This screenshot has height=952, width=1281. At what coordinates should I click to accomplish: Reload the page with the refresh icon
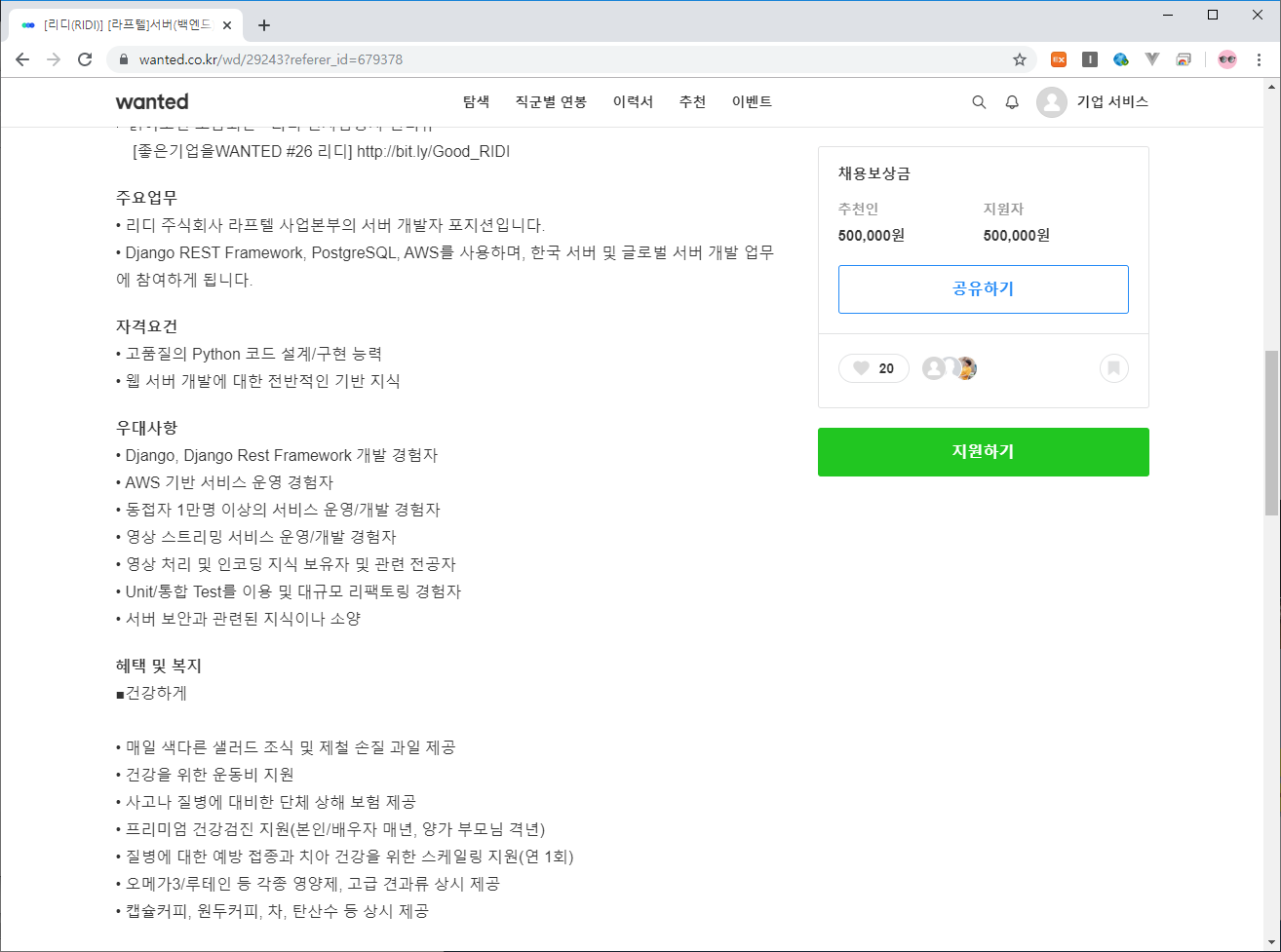(x=85, y=59)
